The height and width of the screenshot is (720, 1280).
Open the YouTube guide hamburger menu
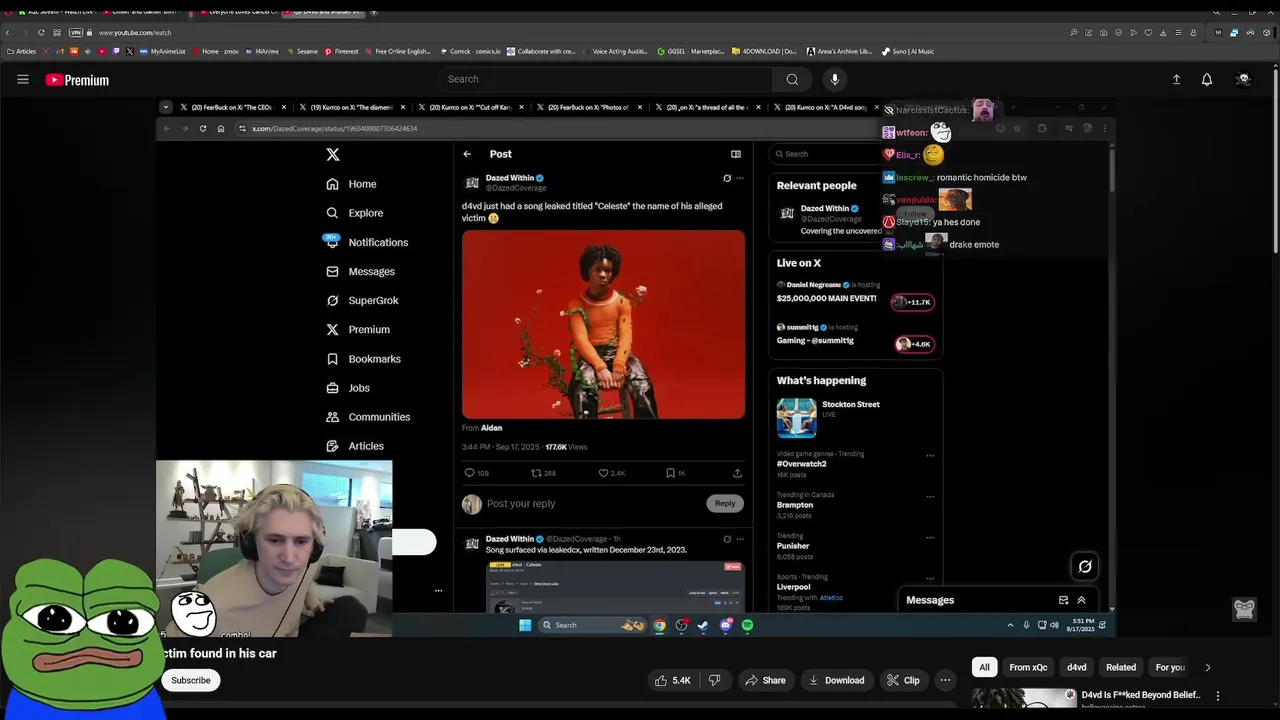pyautogui.click(x=23, y=80)
